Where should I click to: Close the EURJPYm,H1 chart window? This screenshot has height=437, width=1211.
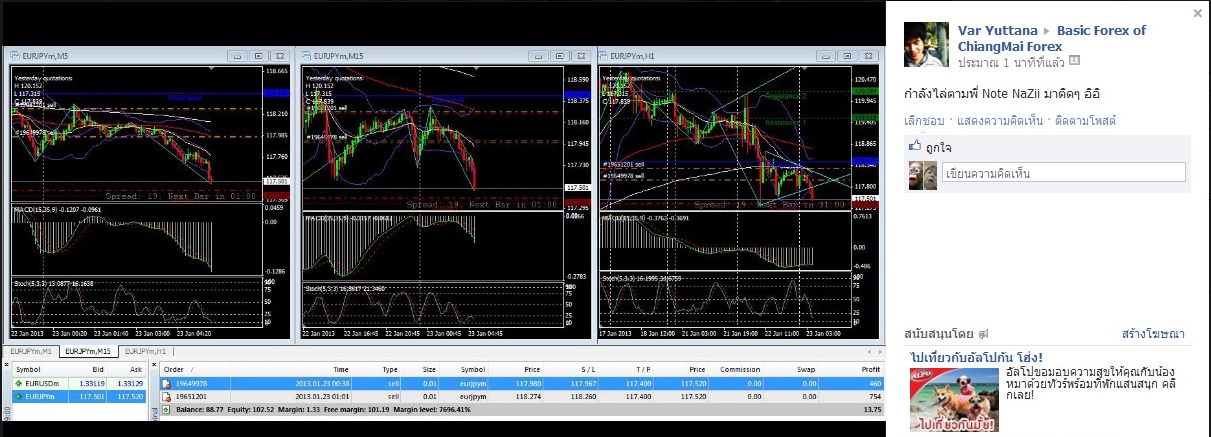[x=868, y=56]
